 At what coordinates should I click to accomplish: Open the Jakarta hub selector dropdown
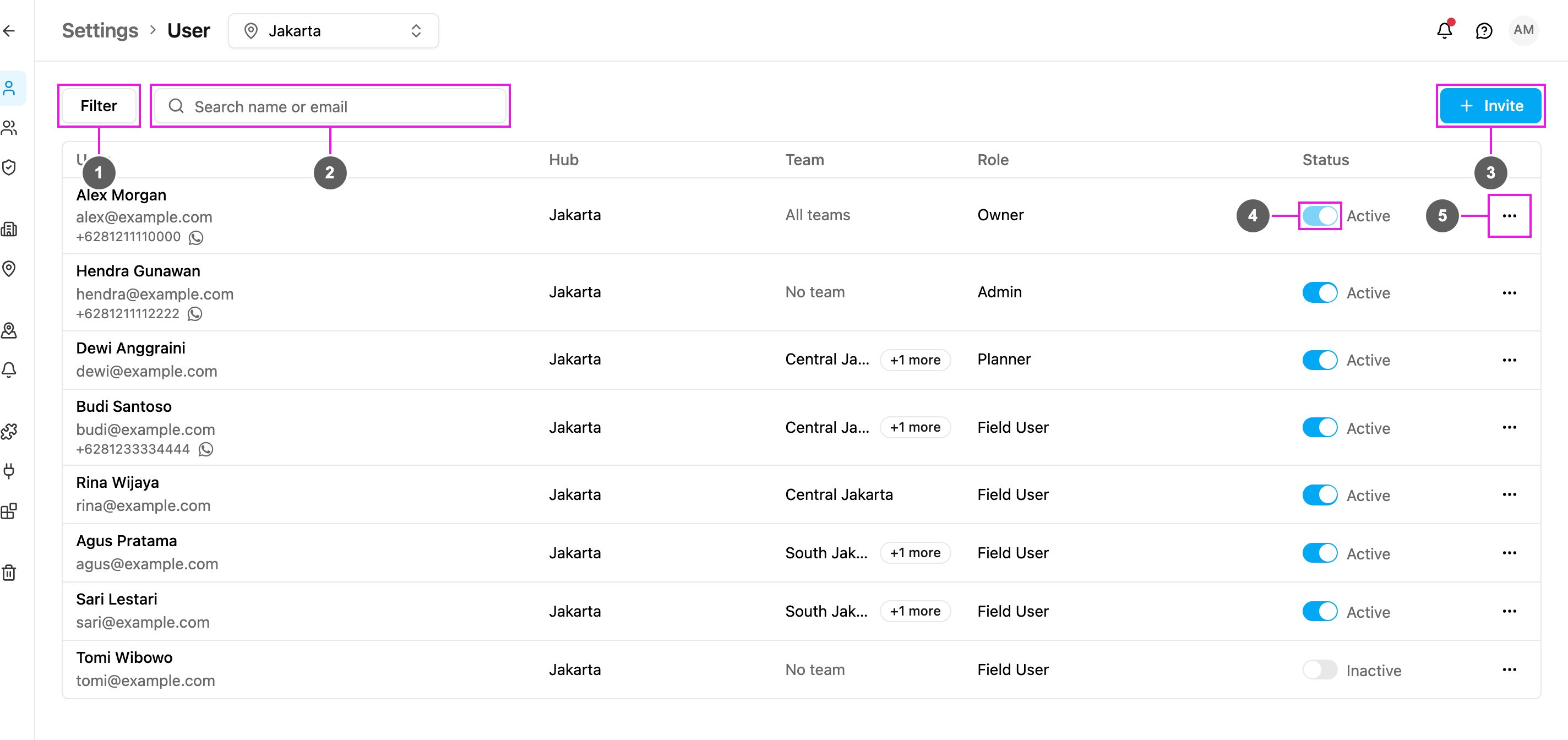coord(333,31)
